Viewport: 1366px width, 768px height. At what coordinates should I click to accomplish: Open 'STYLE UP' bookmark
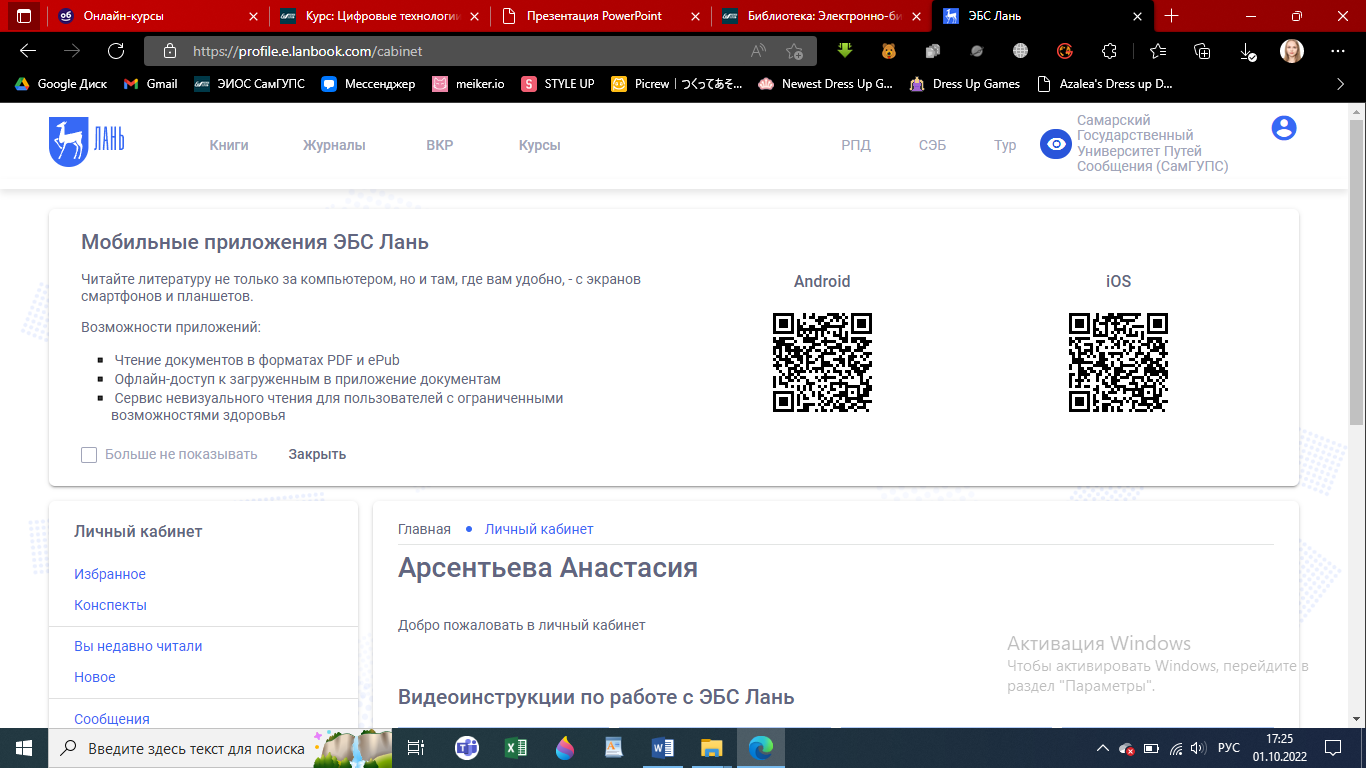point(558,84)
